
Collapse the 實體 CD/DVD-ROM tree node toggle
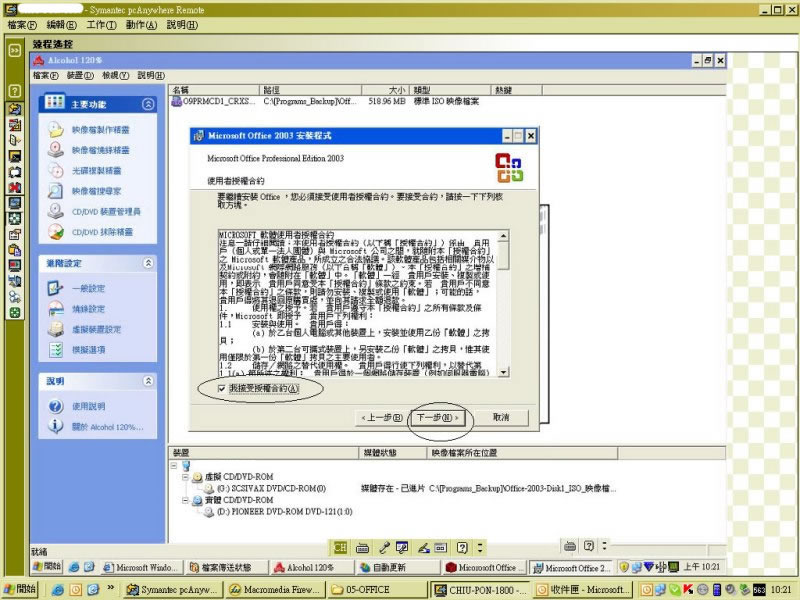click(185, 500)
